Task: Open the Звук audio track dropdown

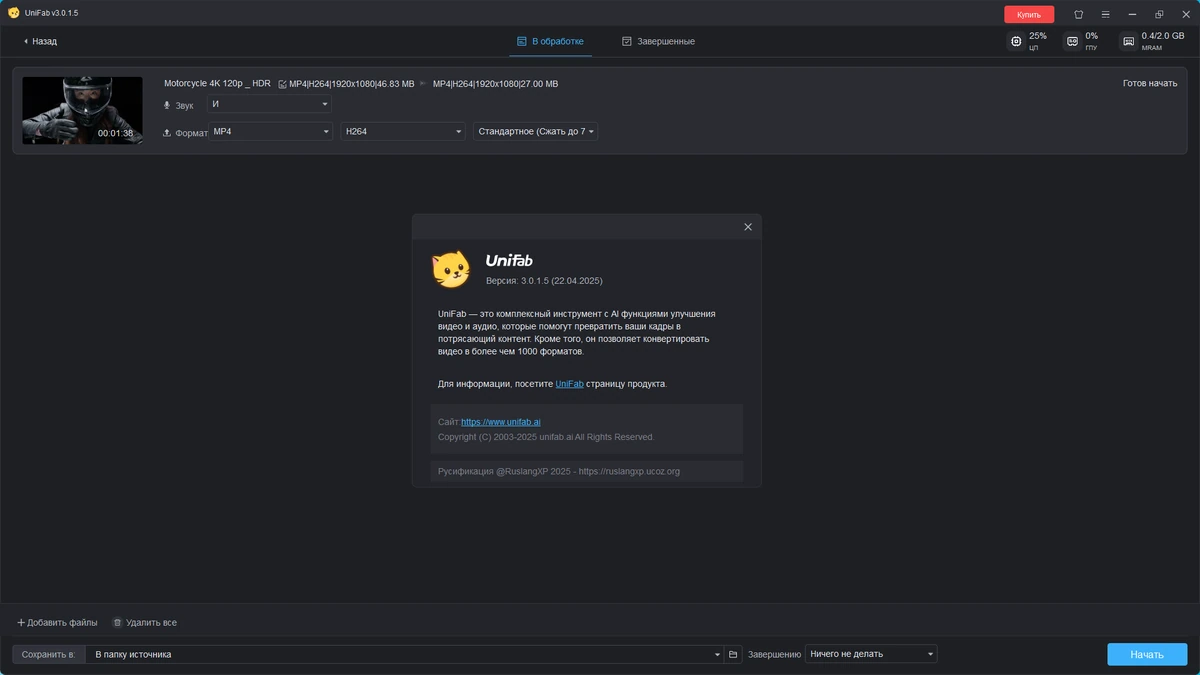Action: (269, 104)
